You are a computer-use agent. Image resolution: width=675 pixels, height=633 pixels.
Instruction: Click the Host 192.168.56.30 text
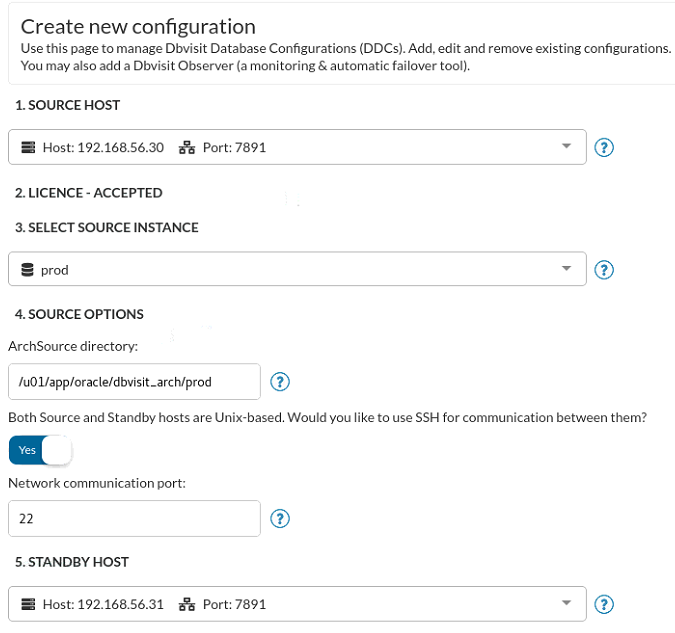click(103, 148)
